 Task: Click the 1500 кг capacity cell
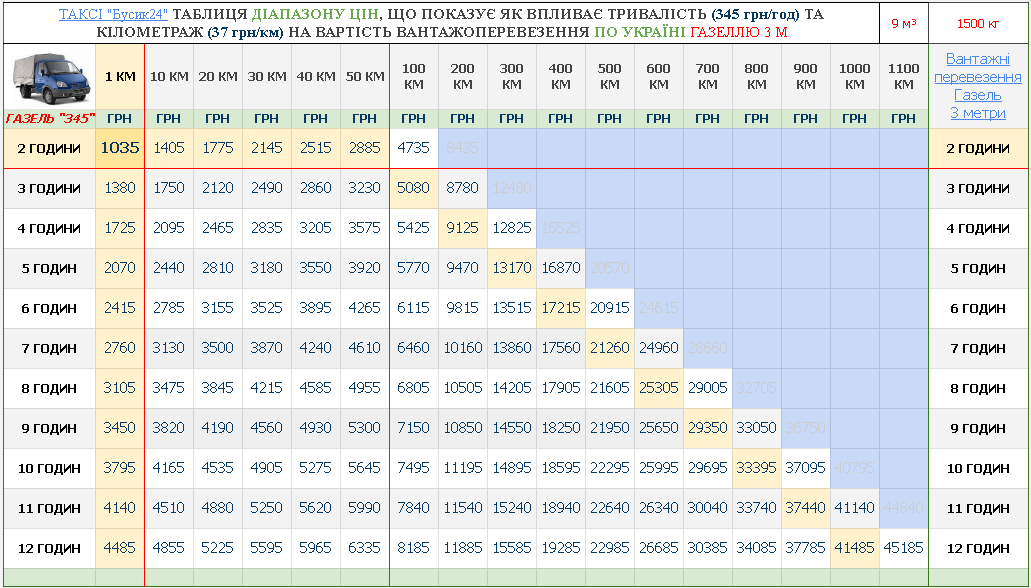[x=977, y=23]
